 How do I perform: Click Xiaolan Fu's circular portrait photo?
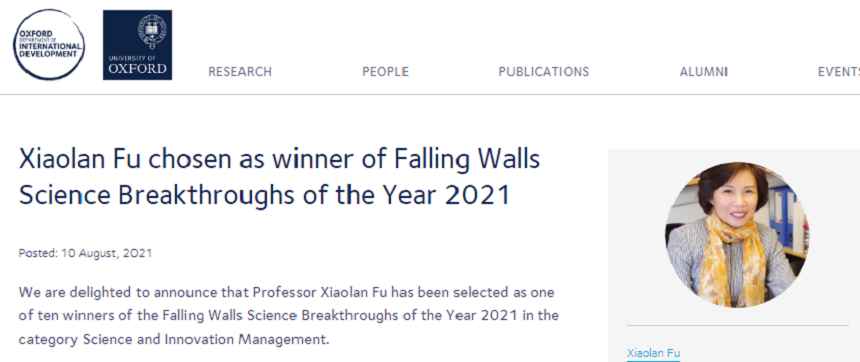[737, 234]
